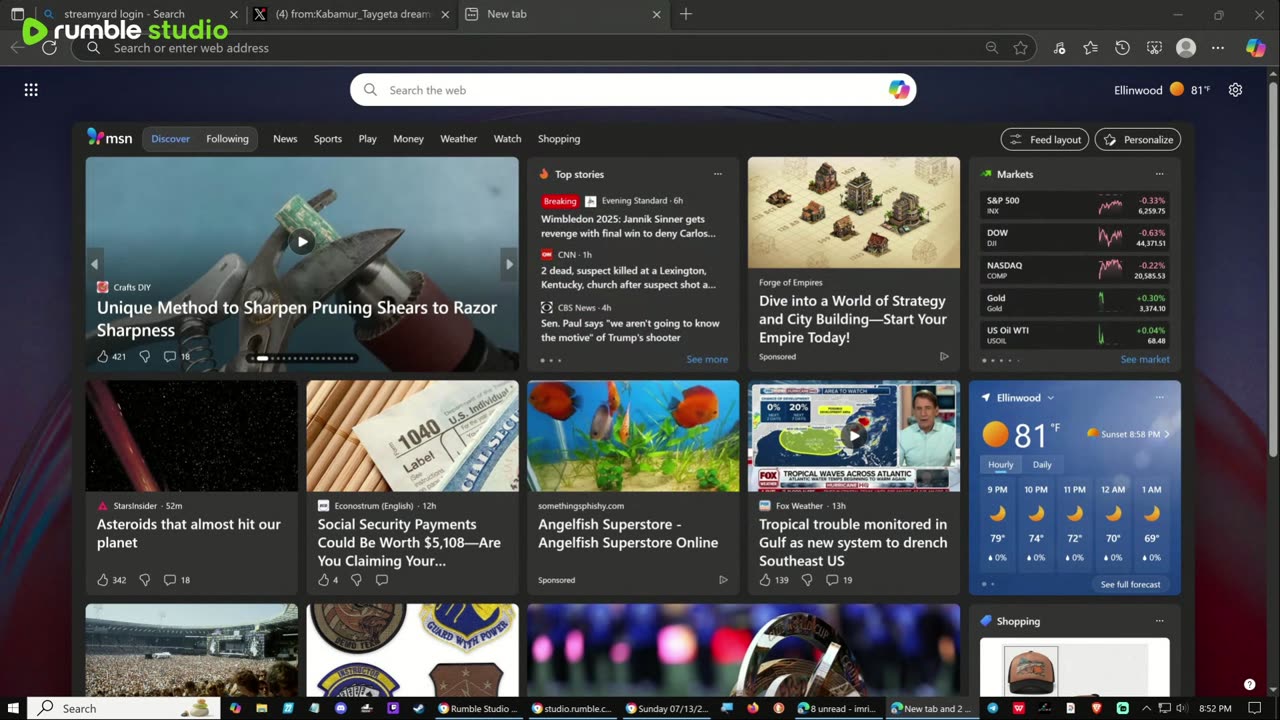Open See full forecast link

click(x=1130, y=584)
